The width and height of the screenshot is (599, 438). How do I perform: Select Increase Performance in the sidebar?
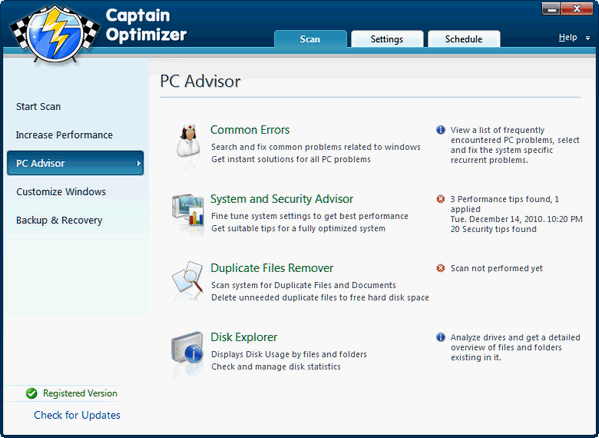[x=64, y=135]
